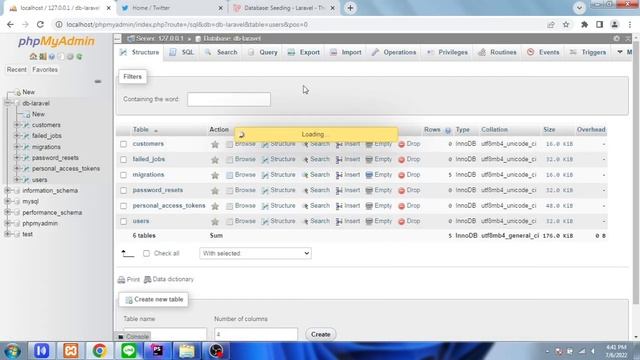Click the Windows Start button
The width and height of the screenshot is (640, 360).
(x=13, y=351)
